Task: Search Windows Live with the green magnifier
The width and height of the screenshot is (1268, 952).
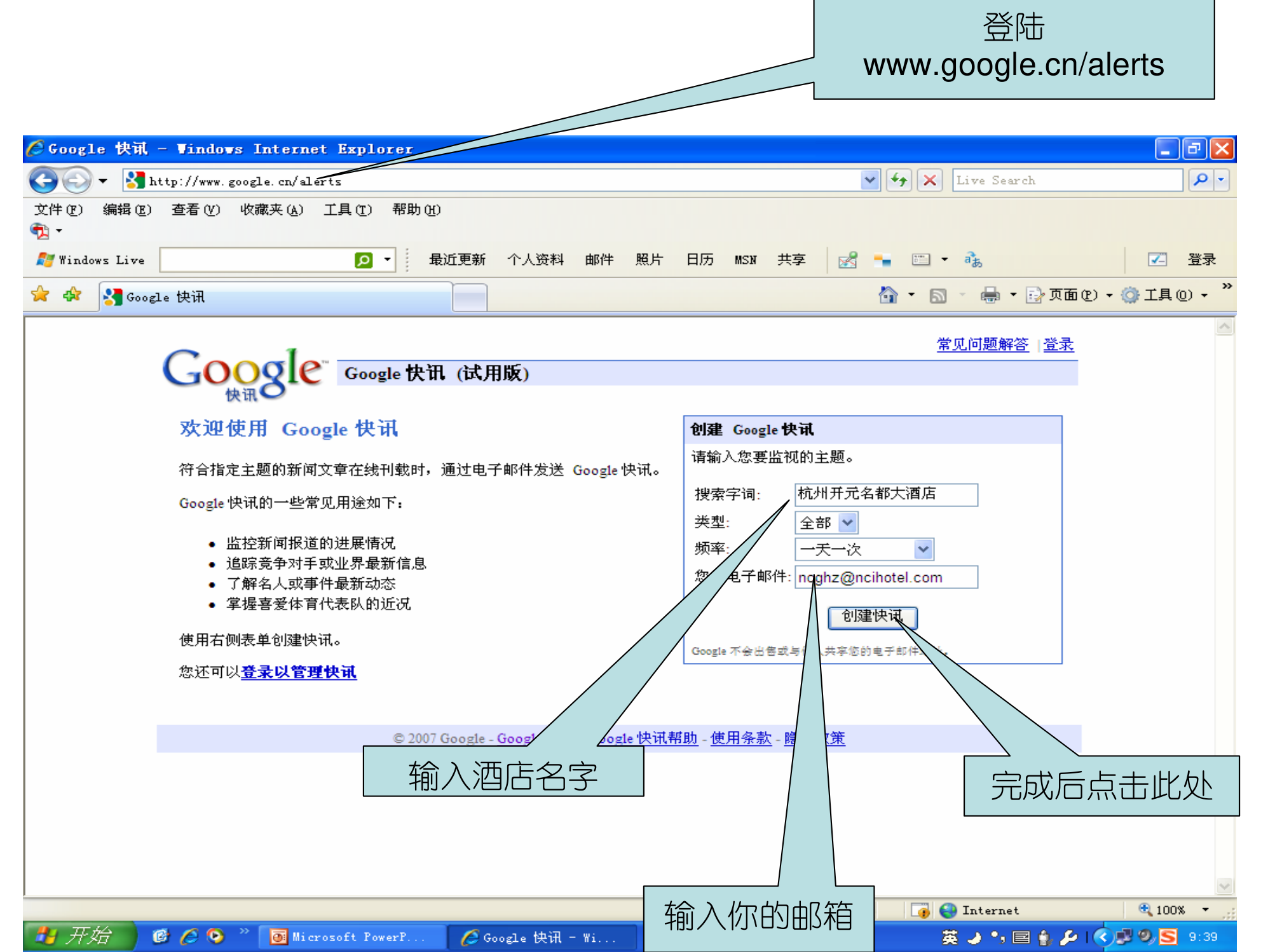Action: [364, 260]
